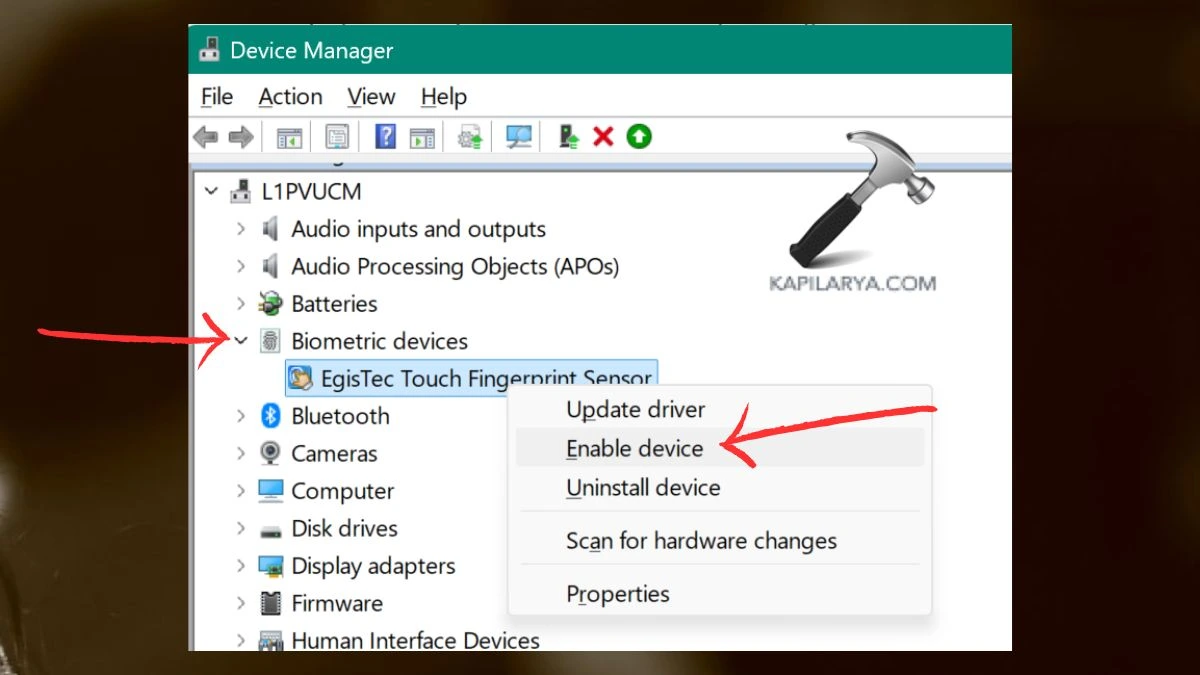Viewport: 1200px width, 675px height.
Task: Click the monitor-with-magnifier scan toolbar icon
Action: [x=518, y=137]
